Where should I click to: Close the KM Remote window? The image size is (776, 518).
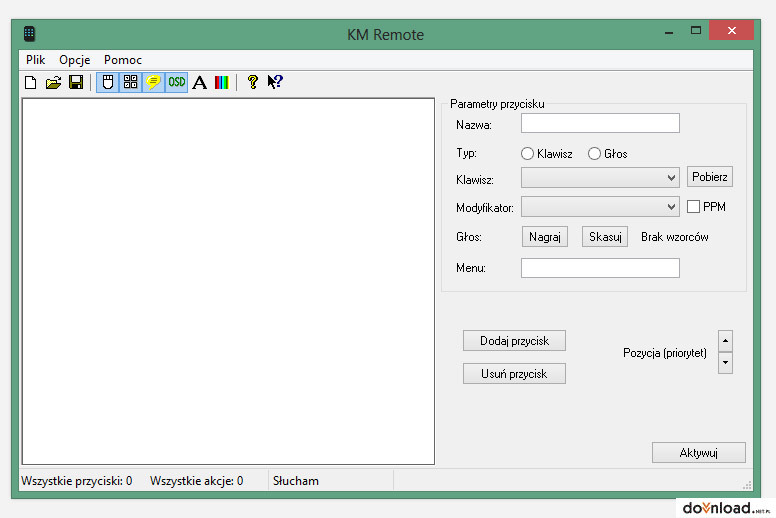click(x=731, y=31)
